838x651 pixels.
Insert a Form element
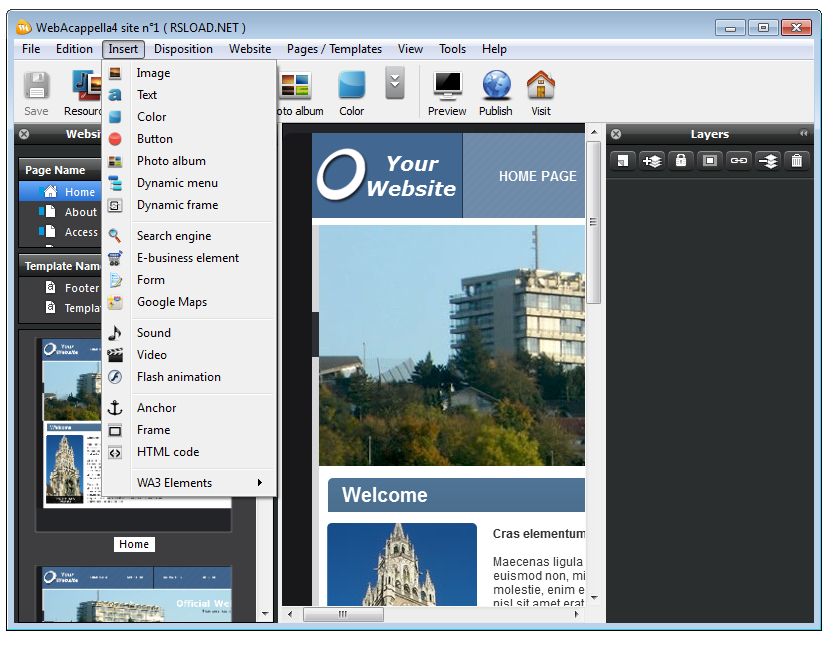pyautogui.click(x=190, y=280)
